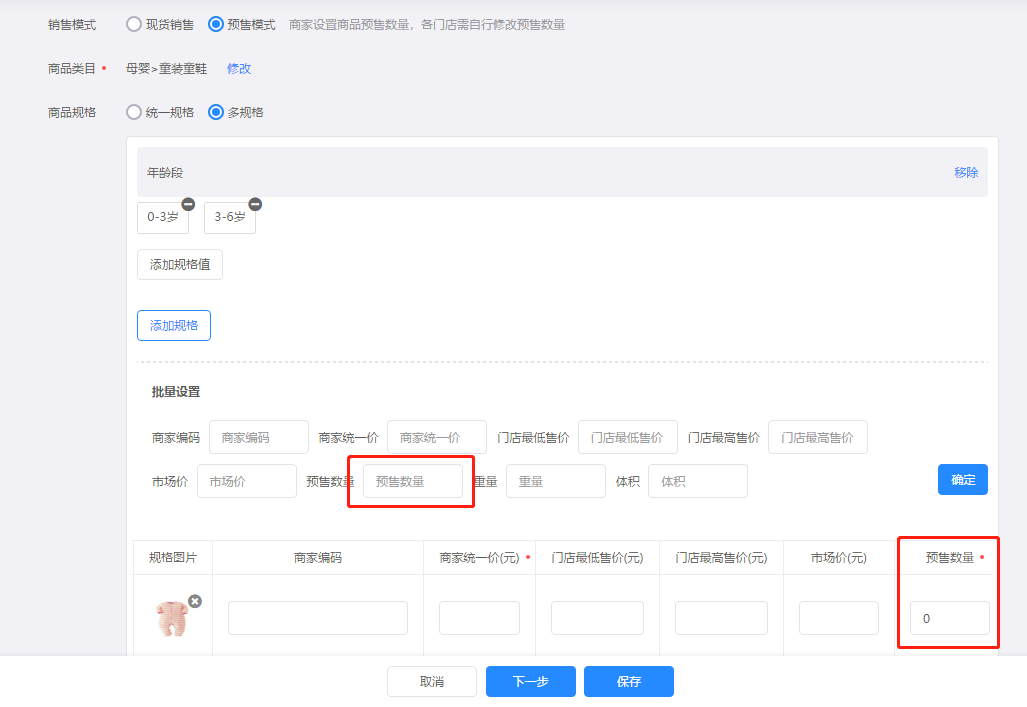Focus the batch 门店最低售价 input
The width and height of the screenshot is (1027, 707).
(628, 437)
